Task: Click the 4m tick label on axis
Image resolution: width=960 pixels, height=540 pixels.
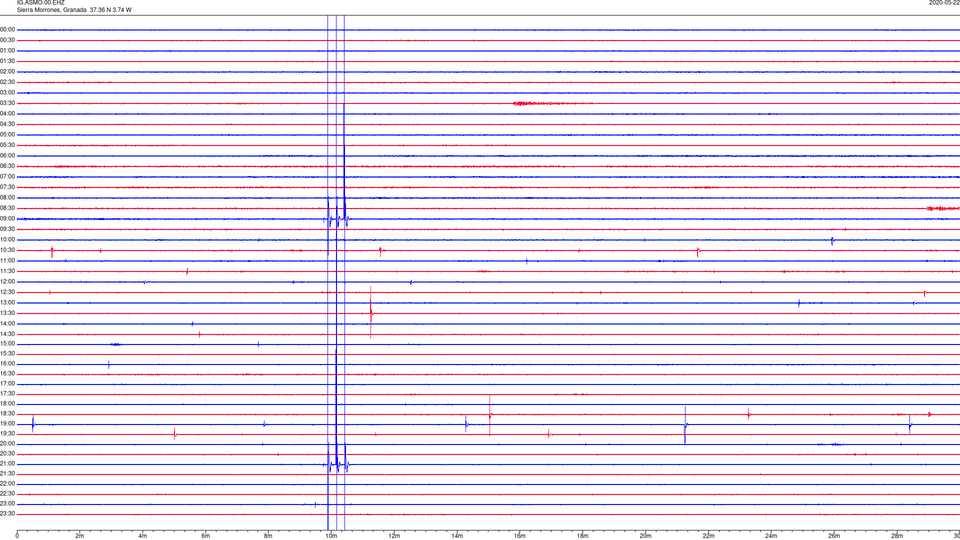Action: (143, 536)
